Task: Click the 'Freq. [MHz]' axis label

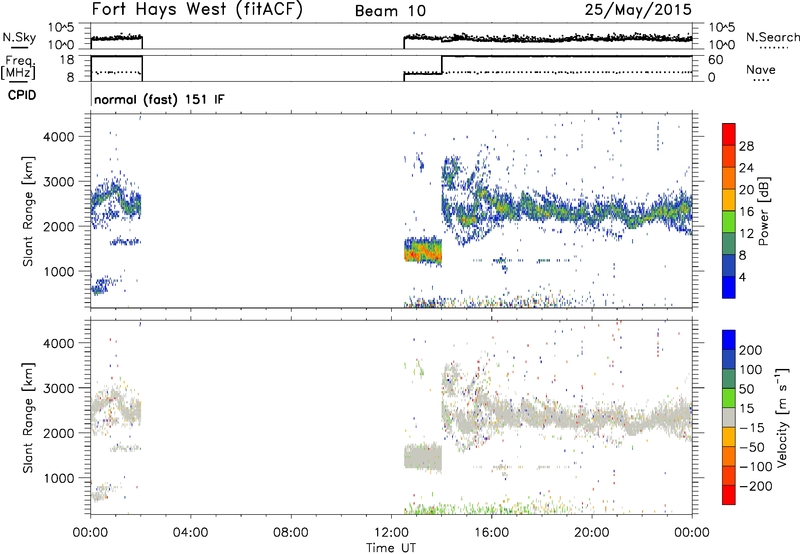Action: tap(19, 68)
